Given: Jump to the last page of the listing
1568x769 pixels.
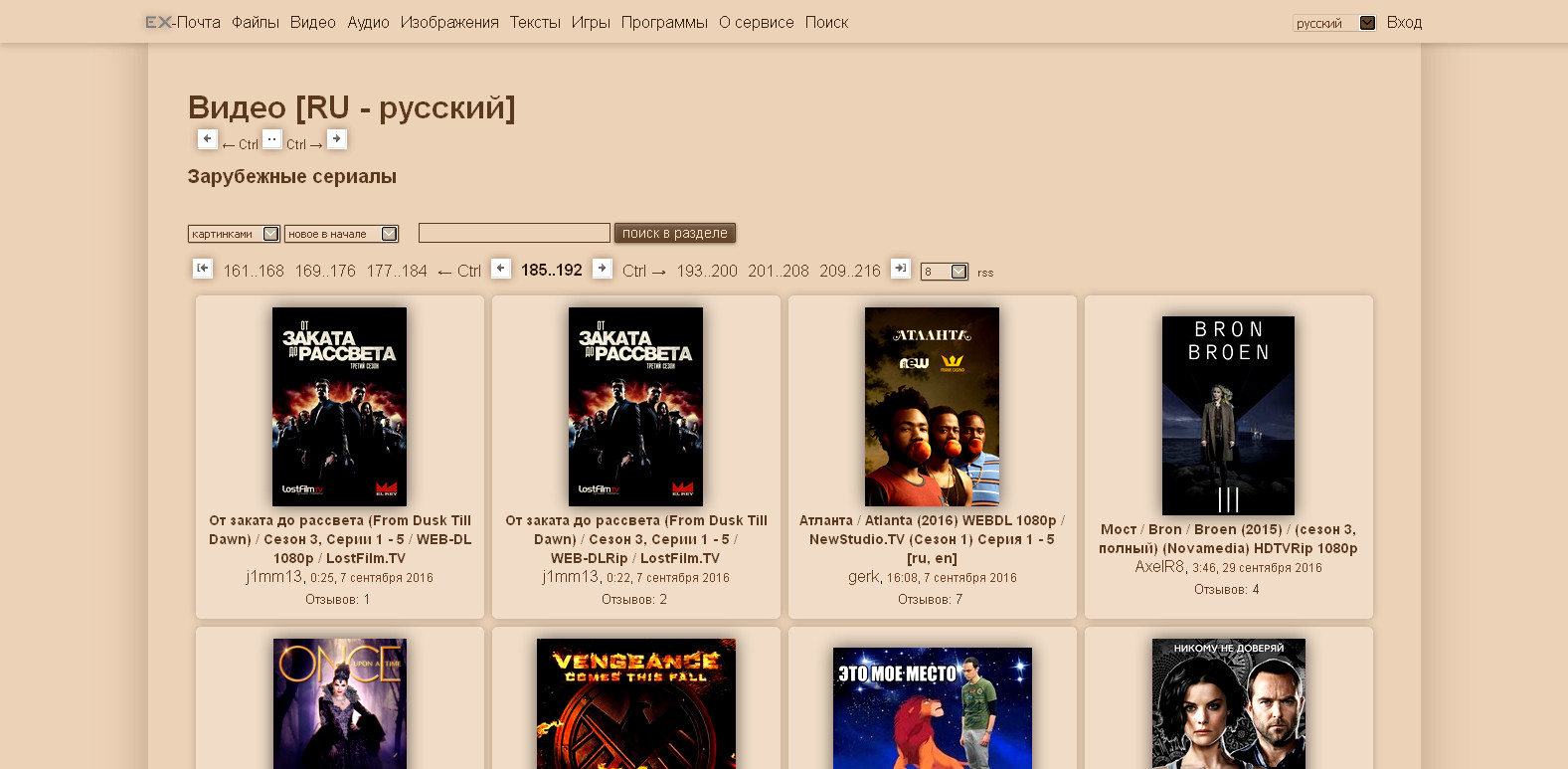Looking at the screenshot, I should tap(901, 269).
